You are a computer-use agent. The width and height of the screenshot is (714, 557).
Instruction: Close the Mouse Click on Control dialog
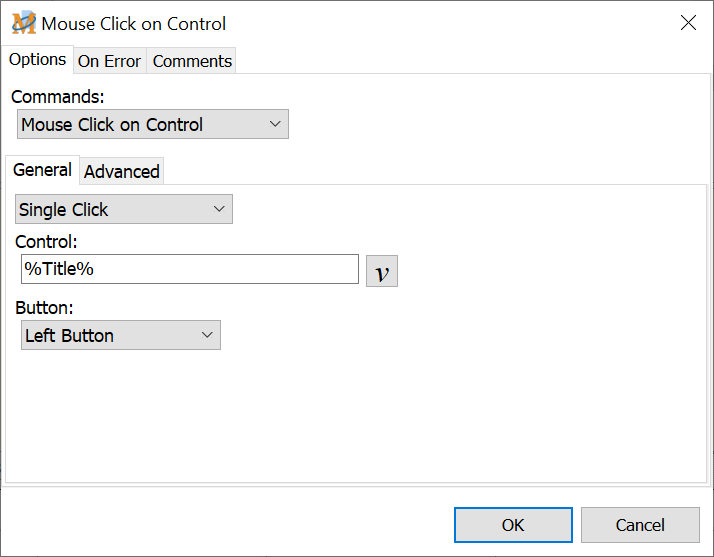[x=688, y=23]
